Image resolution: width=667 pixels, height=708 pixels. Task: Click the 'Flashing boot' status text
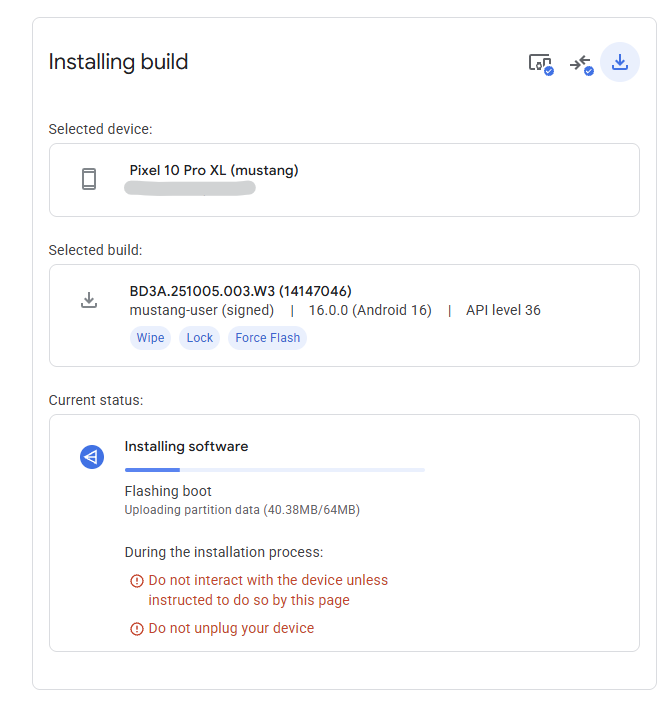[168, 491]
